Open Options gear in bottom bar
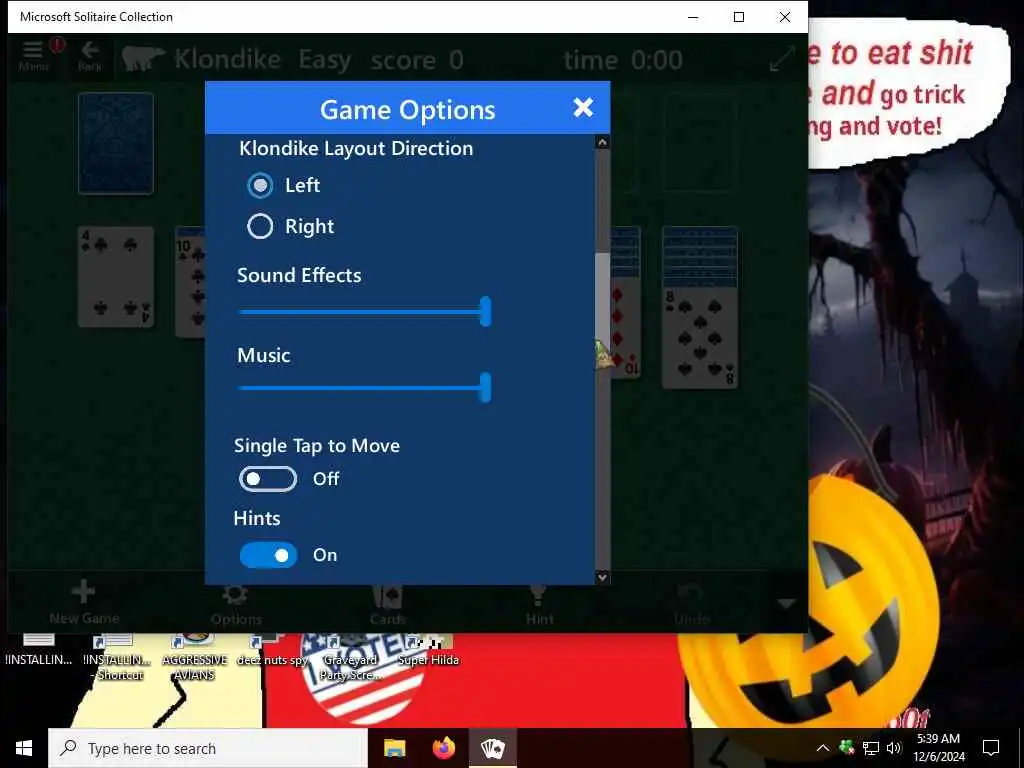This screenshot has height=768, width=1024. pyautogui.click(x=236, y=603)
